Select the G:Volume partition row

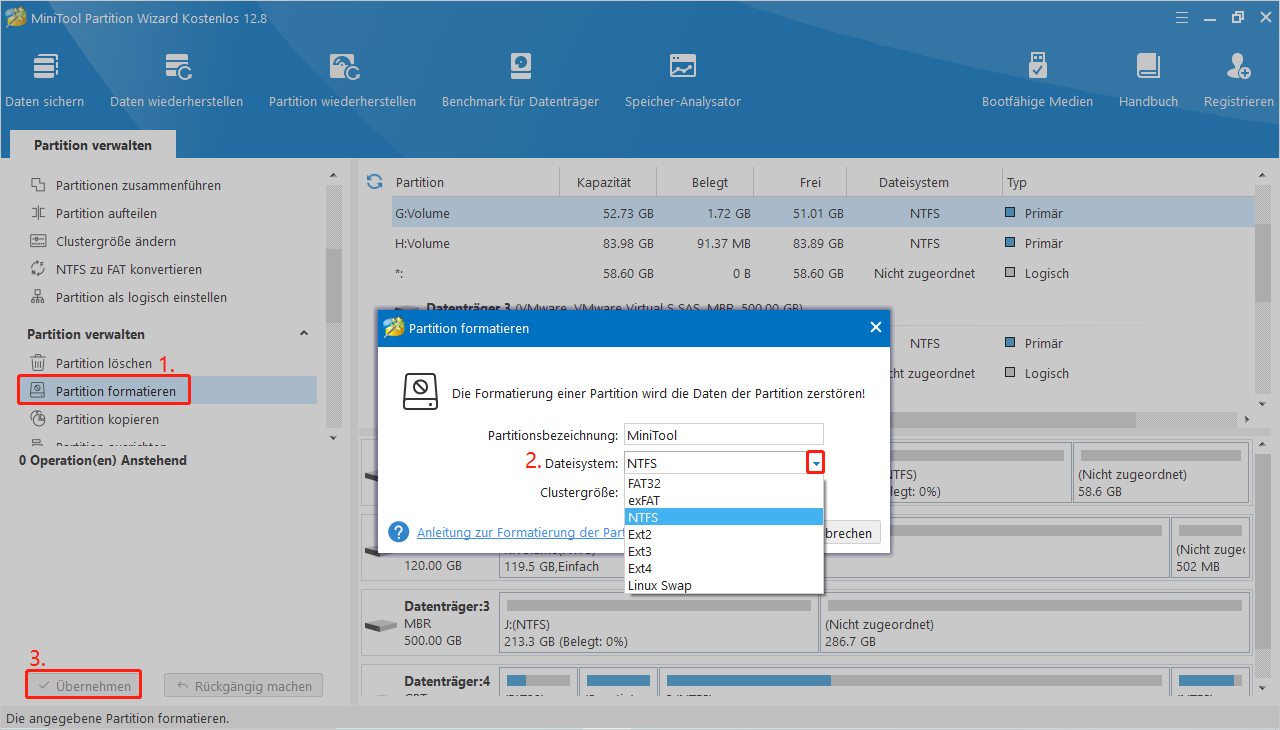tap(823, 213)
